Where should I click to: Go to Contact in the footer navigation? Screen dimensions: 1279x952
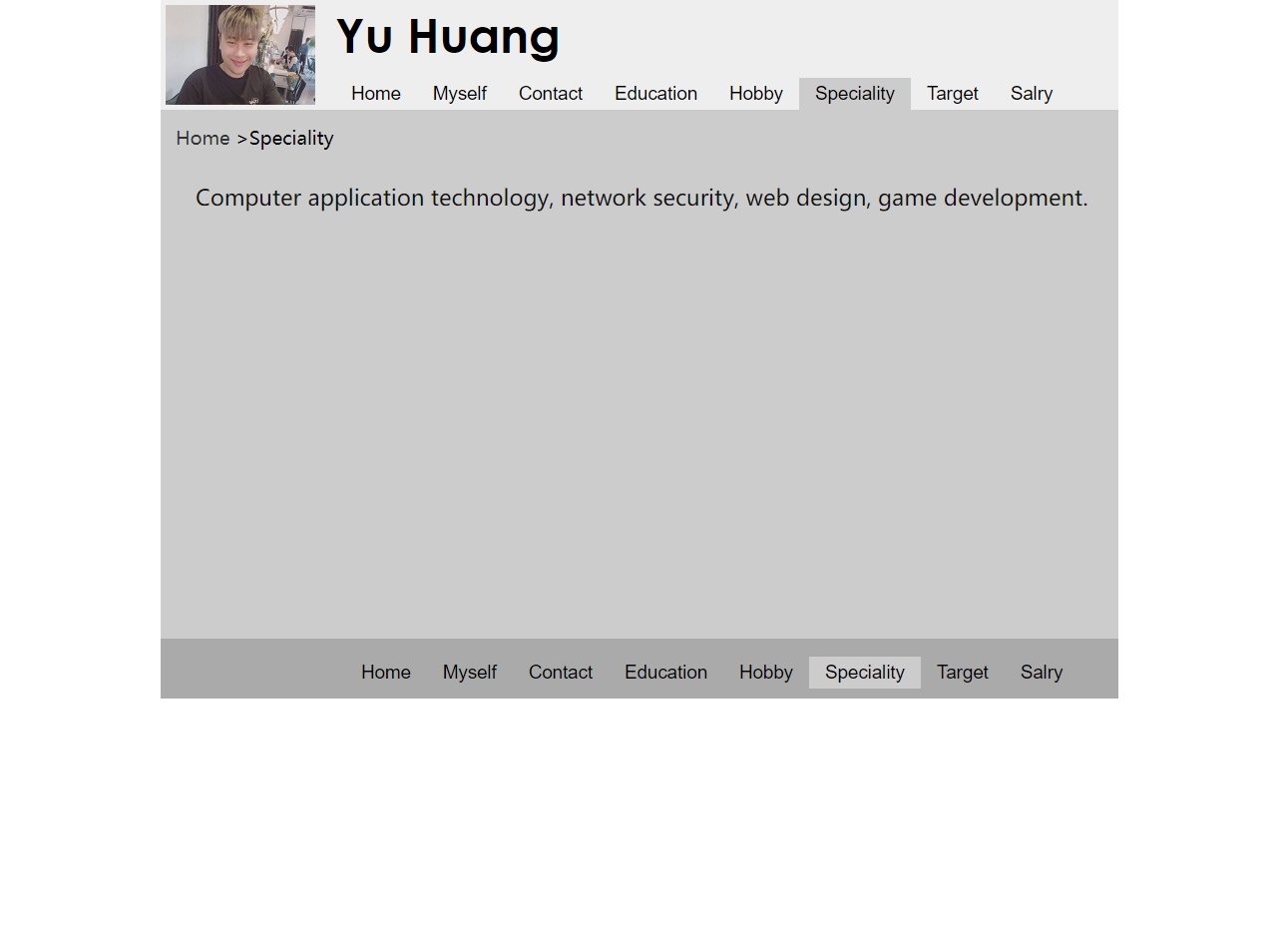(561, 673)
